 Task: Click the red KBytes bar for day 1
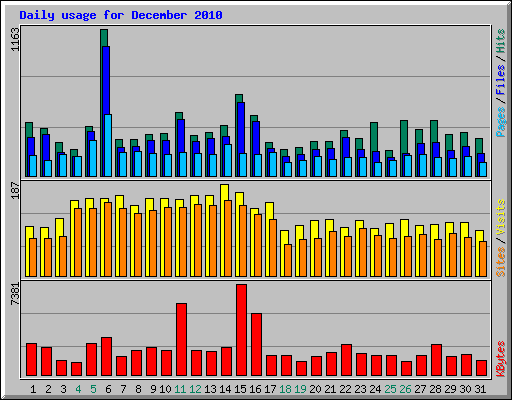(x=31, y=360)
